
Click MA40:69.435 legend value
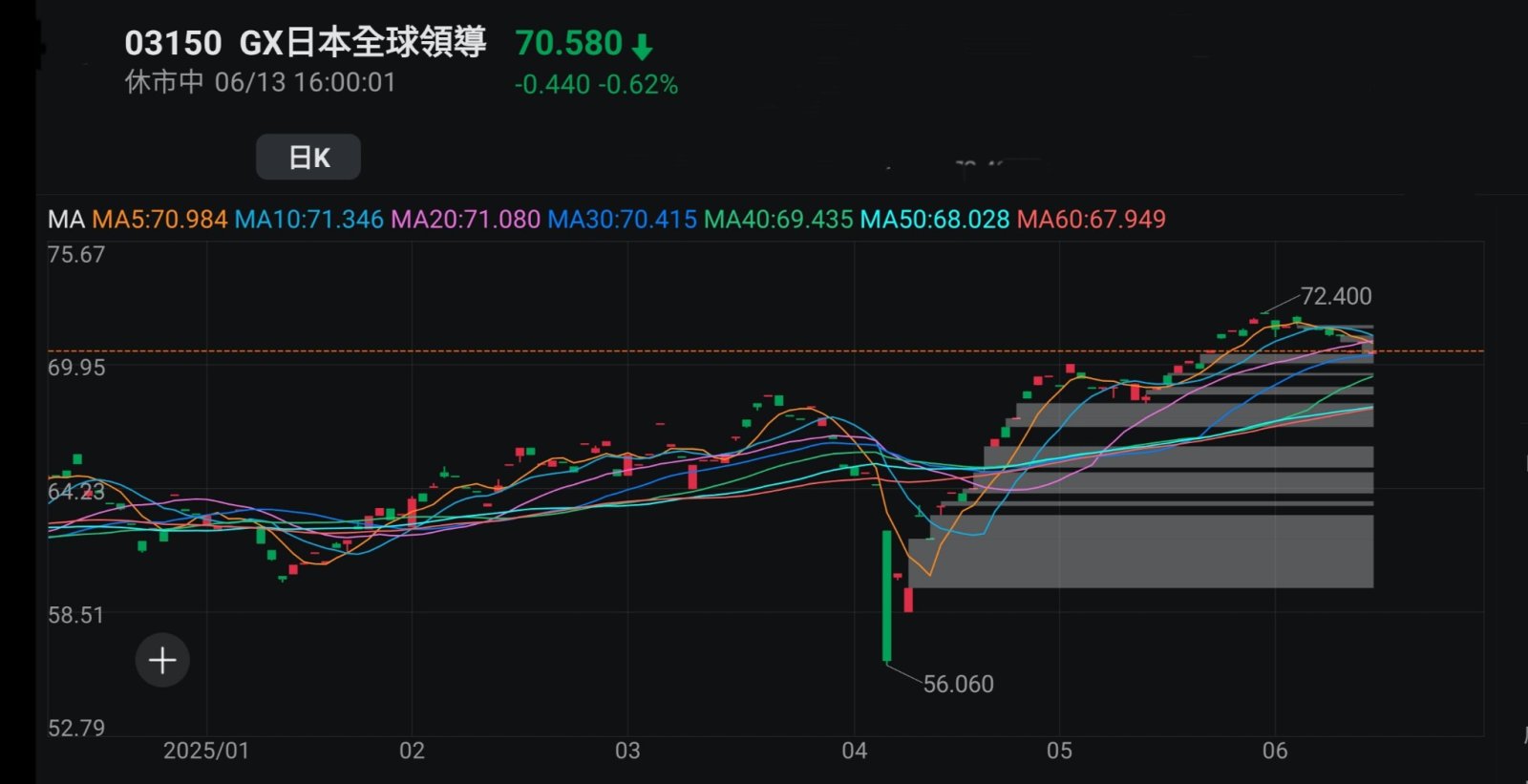coord(778,220)
